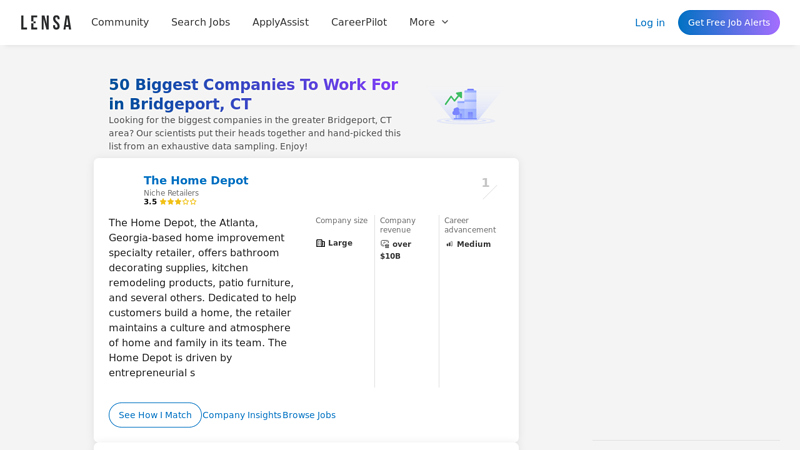Click the 'Medium' career advancement value
The width and height of the screenshot is (800, 450).
tap(473, 244)
